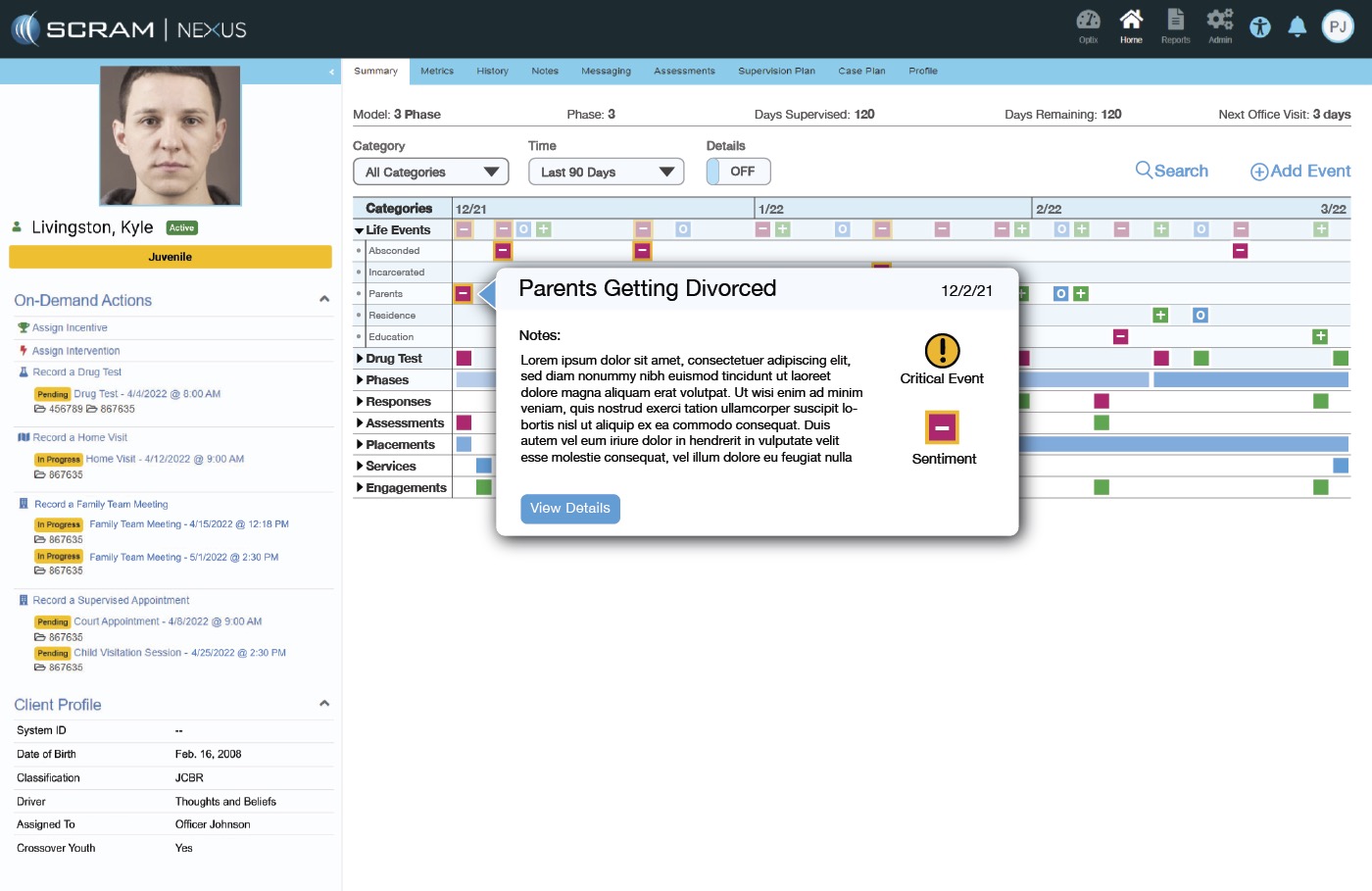Click the Home icon in header
The height and width of the screenshot is (891, 1372).
point(1131,21)
